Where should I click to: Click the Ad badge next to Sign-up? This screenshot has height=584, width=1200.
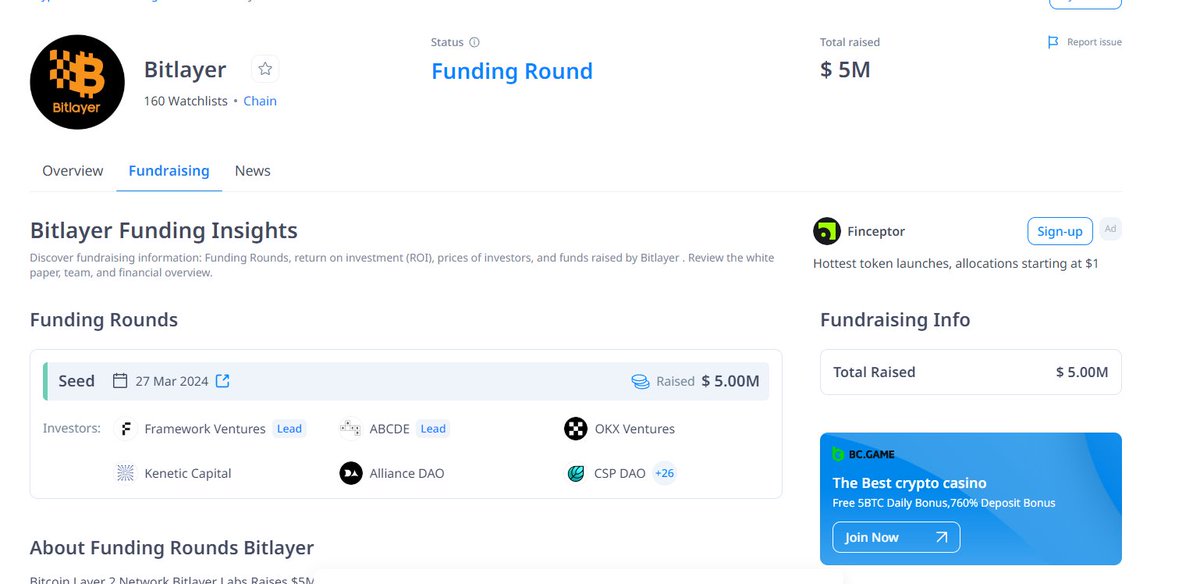click(1110, 229)
